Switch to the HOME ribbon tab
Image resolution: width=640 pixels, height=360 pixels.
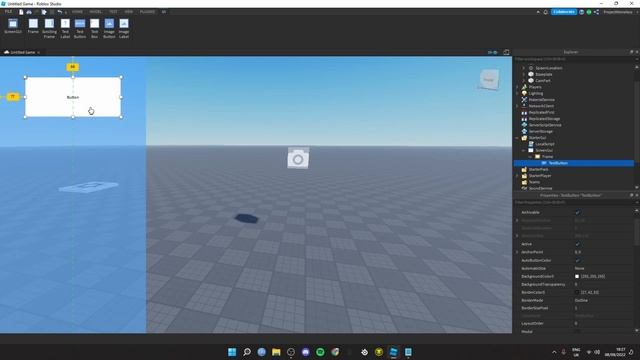click(x=77, y=12)
